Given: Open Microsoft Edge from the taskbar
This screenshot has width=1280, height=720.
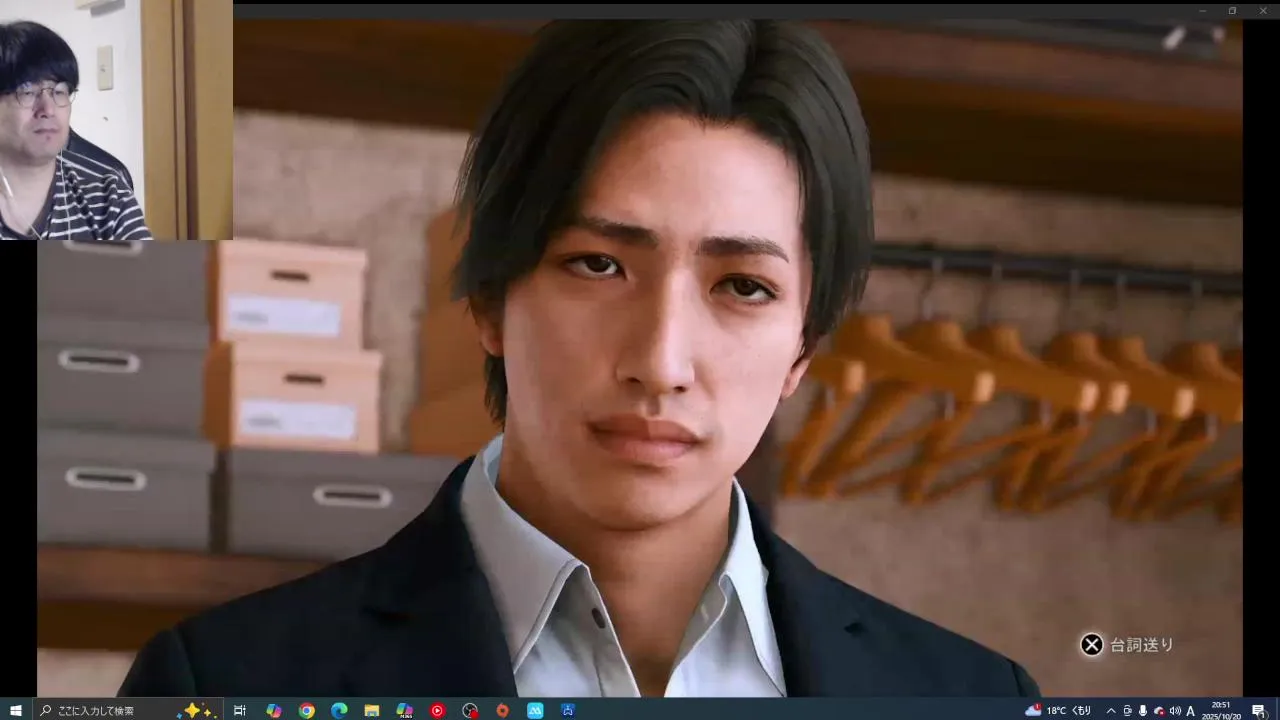Looking at the screenshot, I should tap(339, 710).
